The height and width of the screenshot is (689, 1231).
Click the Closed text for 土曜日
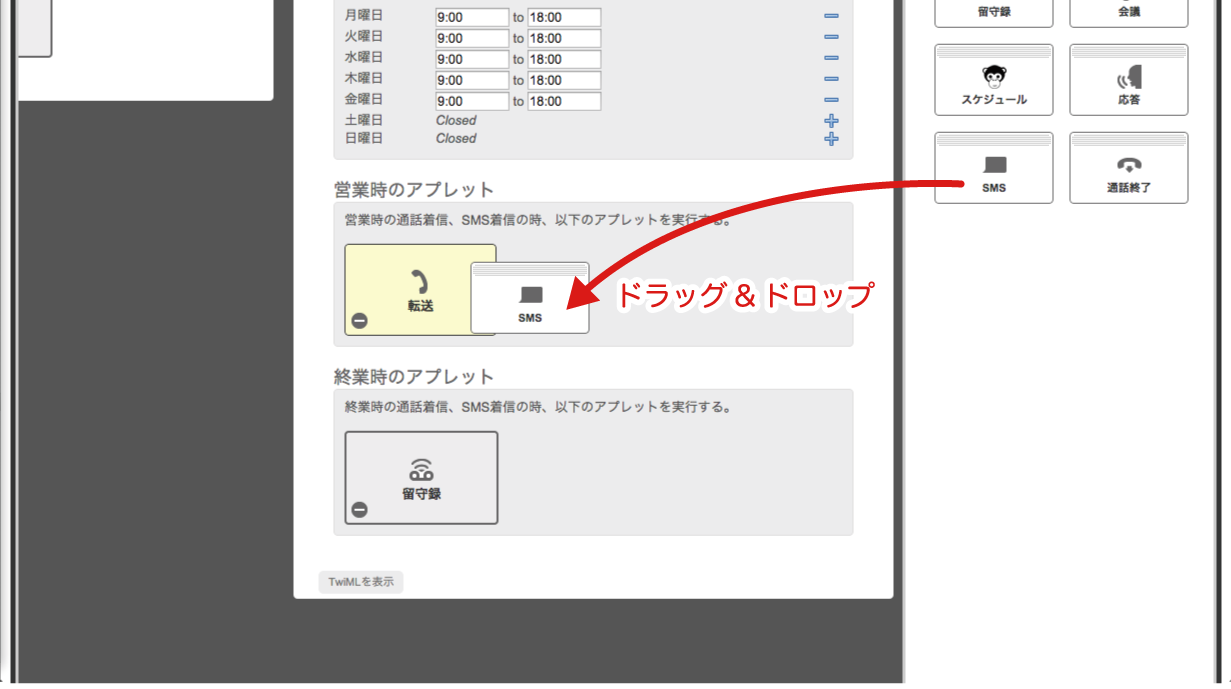pyautogui.click(x=456, y=120)
